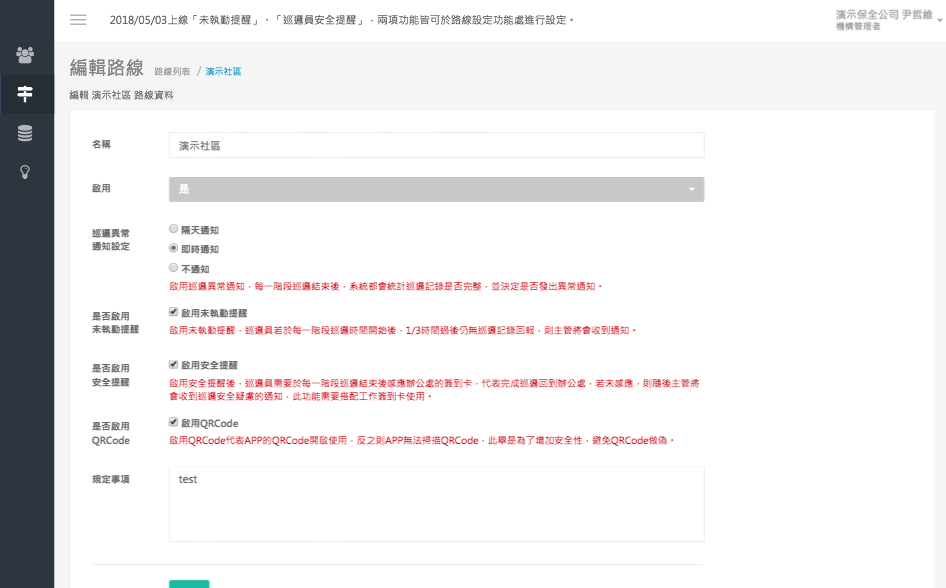Open the database stack sidebar icon
This screenshot has width=946, height=588.
[25, 133]
